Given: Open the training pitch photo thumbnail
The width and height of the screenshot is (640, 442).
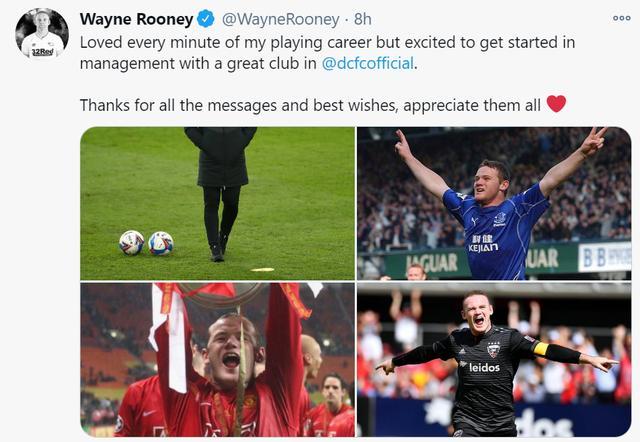Looking at the screenshot, I should pos(218,203).
